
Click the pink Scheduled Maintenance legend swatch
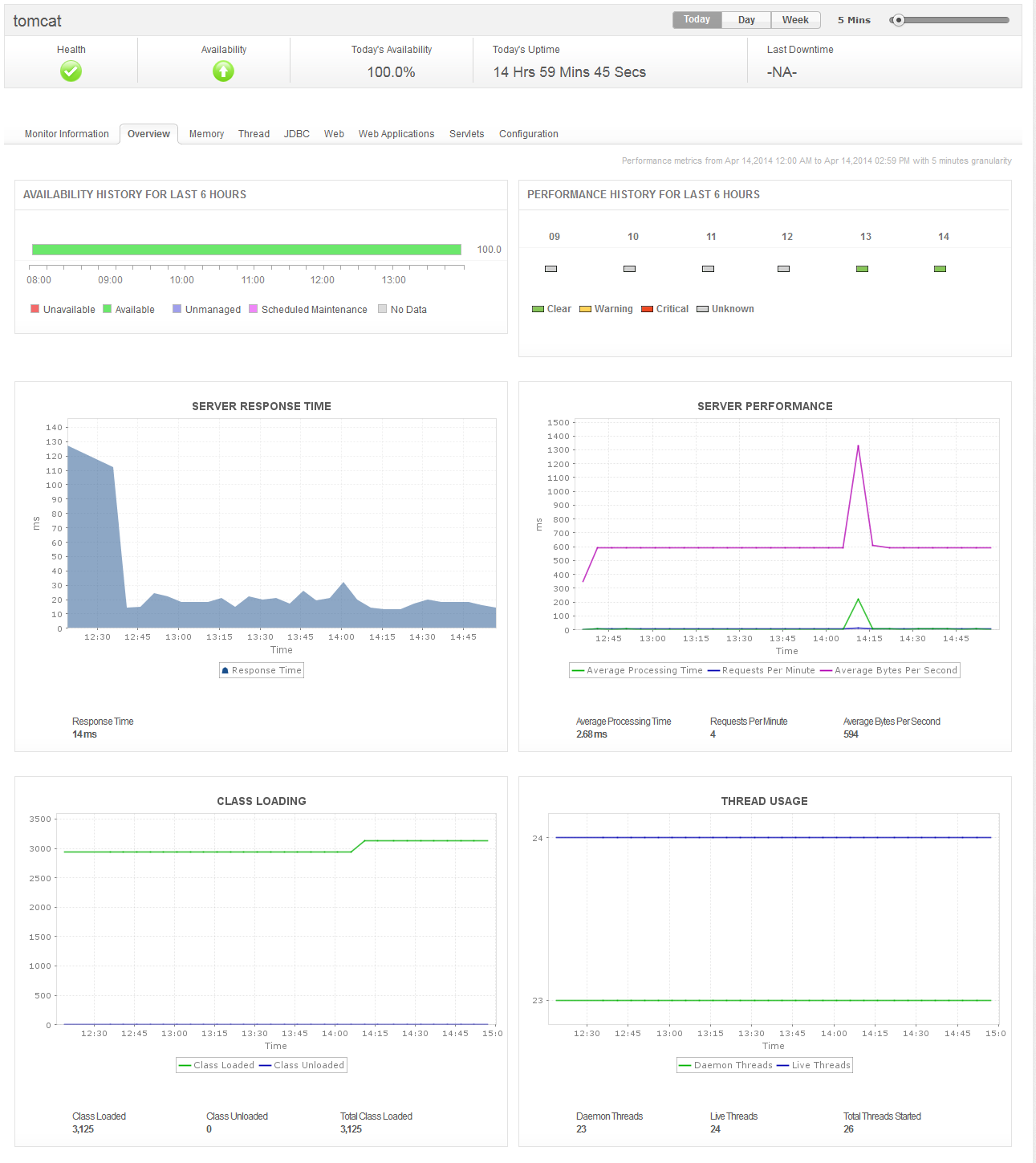253,309
